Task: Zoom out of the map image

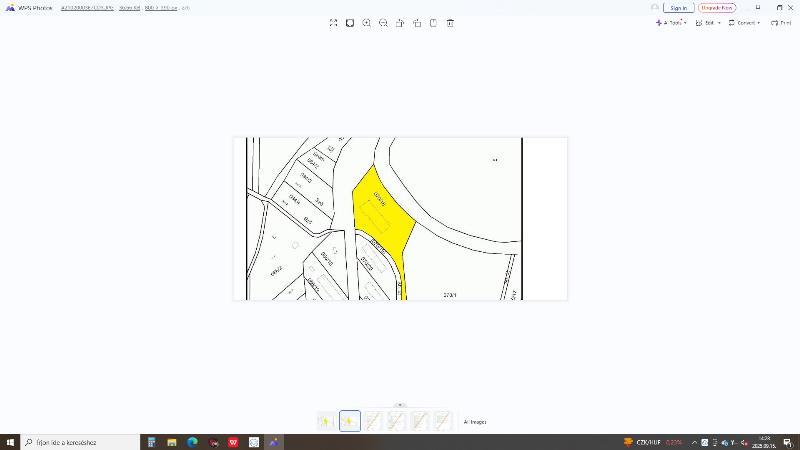Action: point(383,23)
